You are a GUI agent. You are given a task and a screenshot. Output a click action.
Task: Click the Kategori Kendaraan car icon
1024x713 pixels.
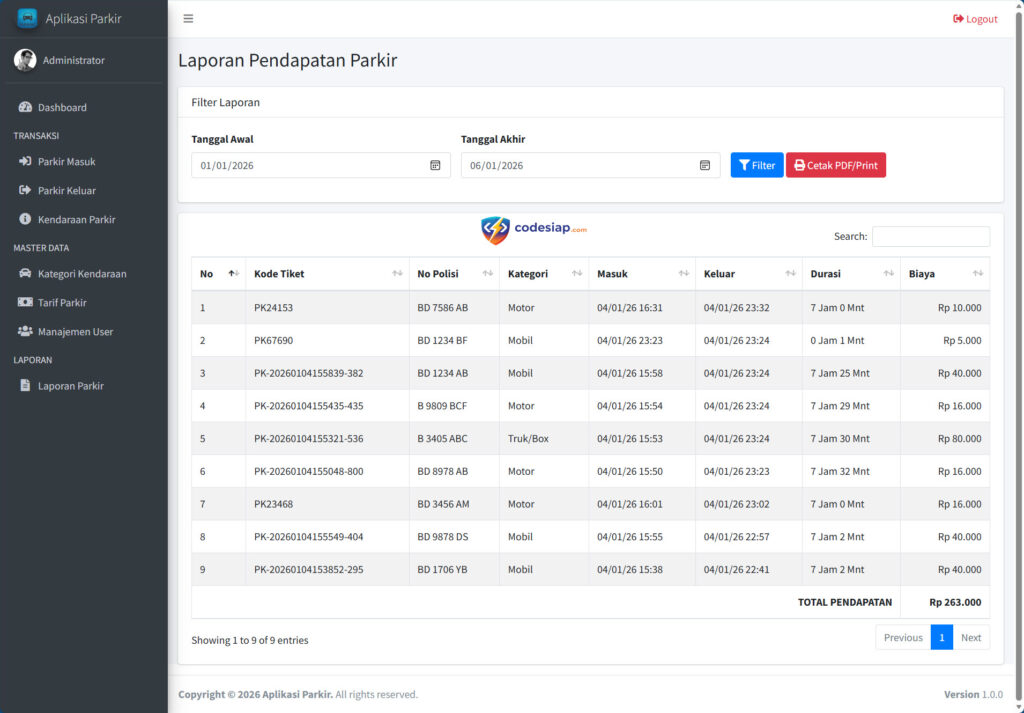[x=25, y=273]
